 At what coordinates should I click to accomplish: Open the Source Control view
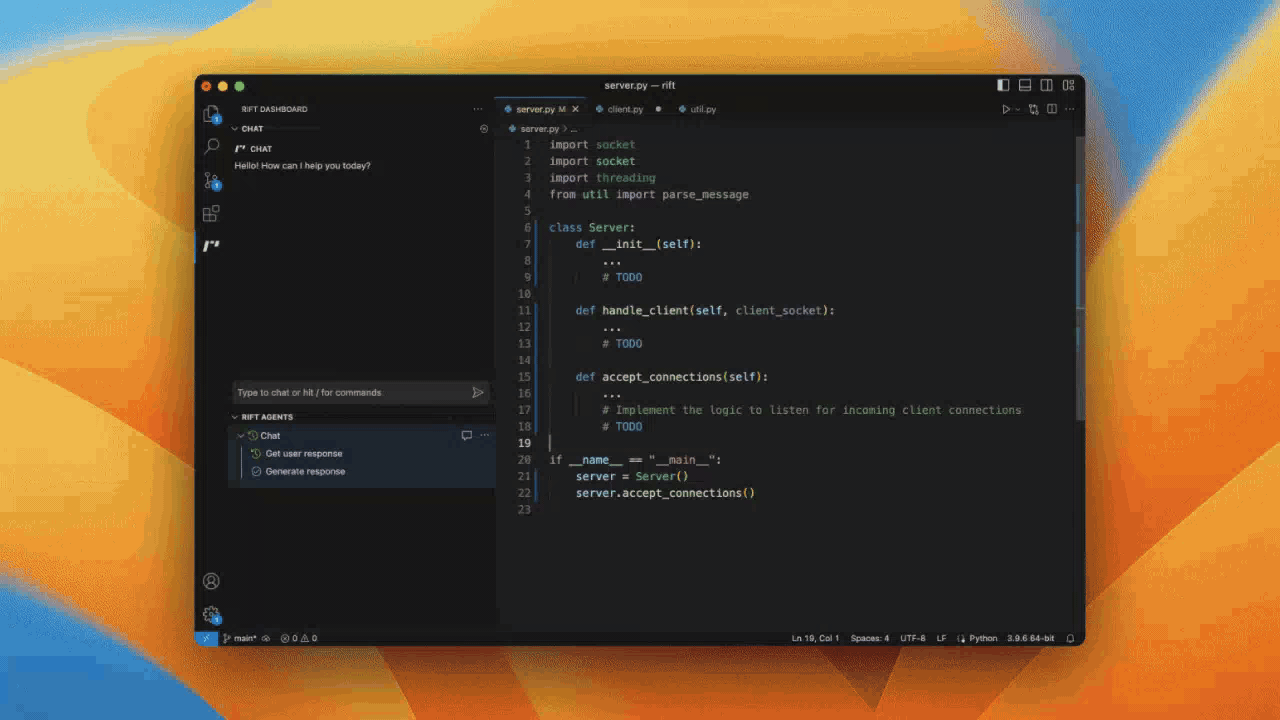click(x=211, y=180)
